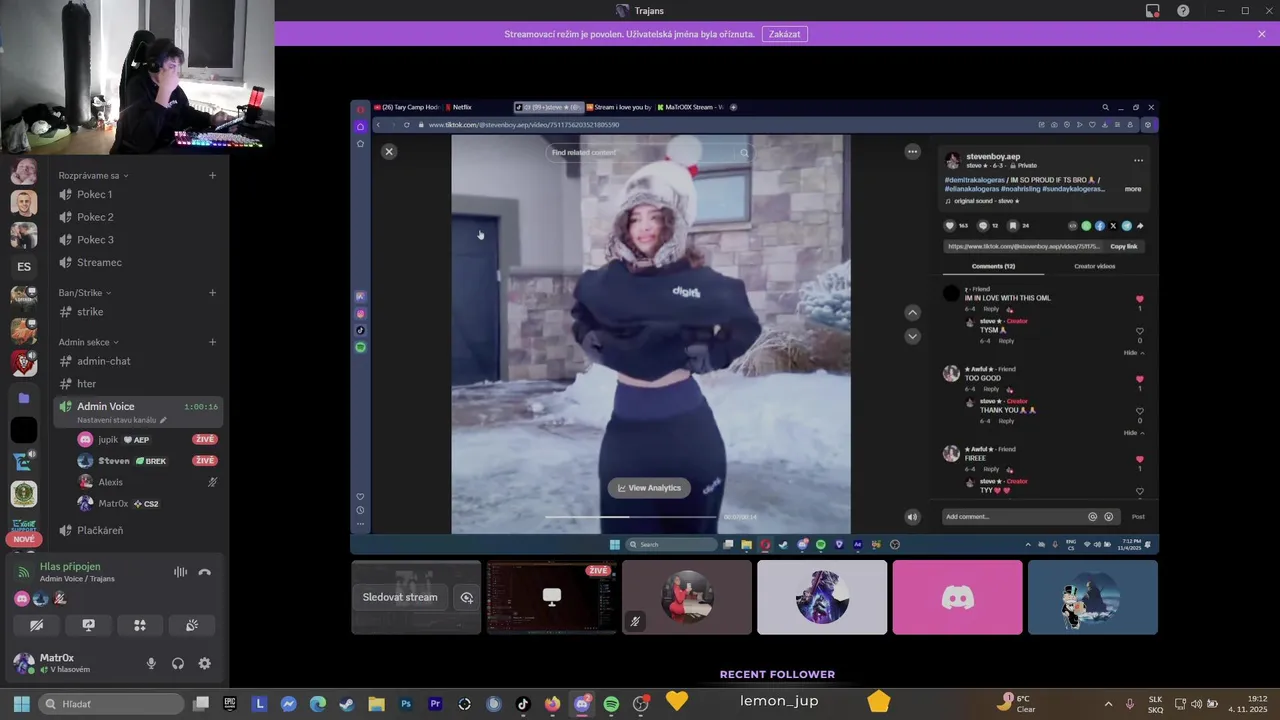Edit channel status Nastavení stavu kanálu

point(122,420)
